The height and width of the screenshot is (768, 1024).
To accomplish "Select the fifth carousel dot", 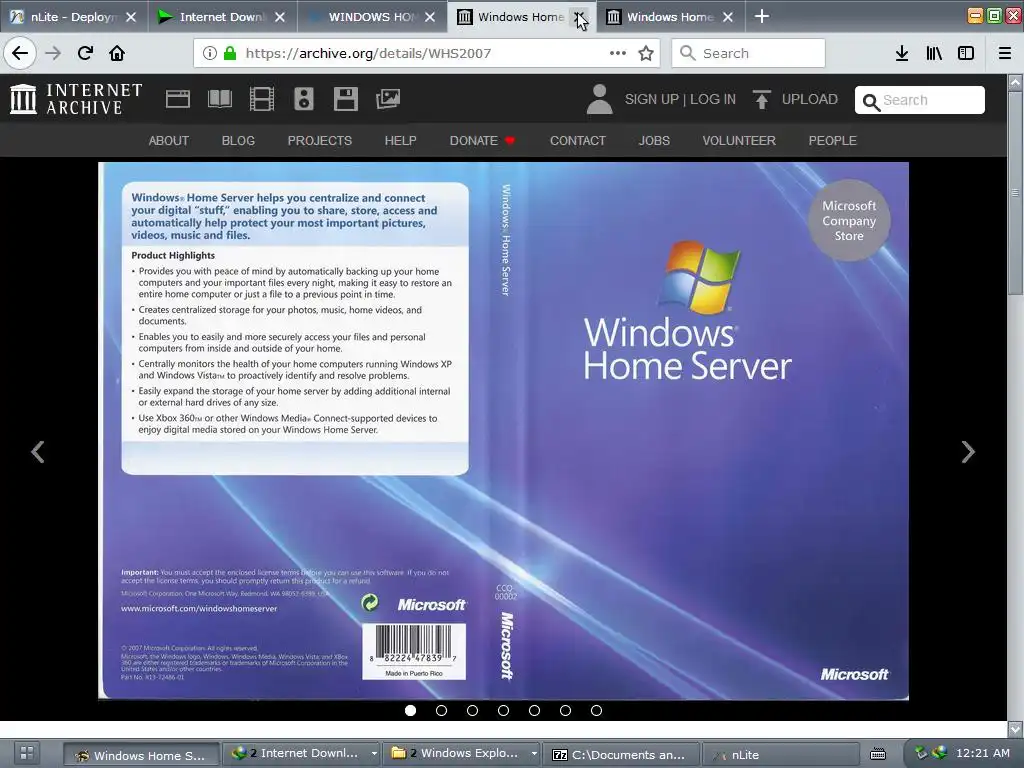I will (x=534, y=711).
